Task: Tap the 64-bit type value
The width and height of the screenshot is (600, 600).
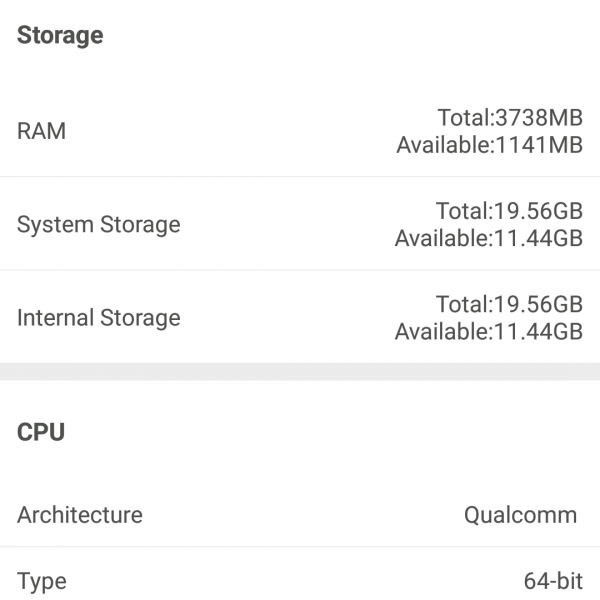Action: click(x=550, y=580)
